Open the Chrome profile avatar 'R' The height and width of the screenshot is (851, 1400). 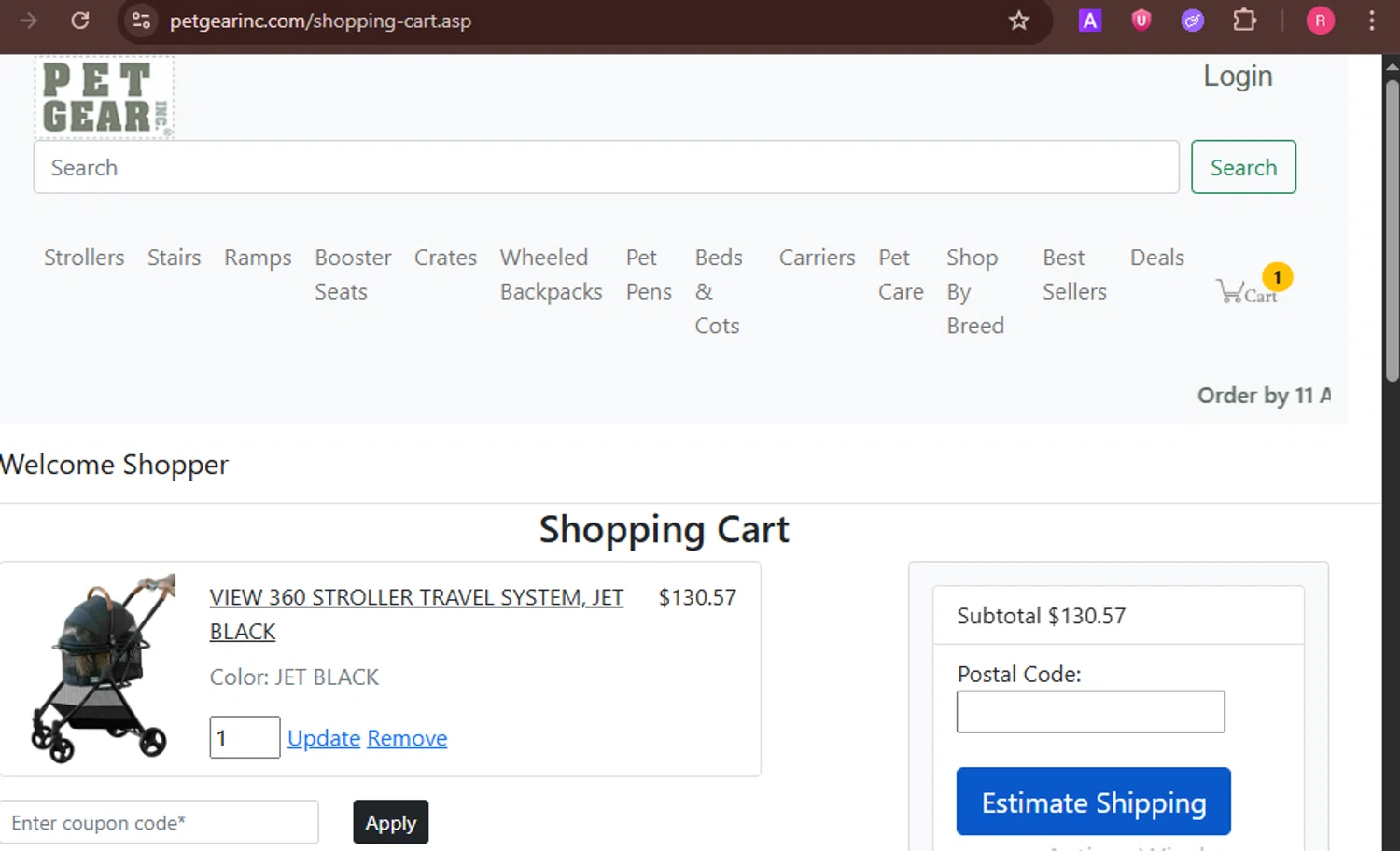coord(1320,21)
